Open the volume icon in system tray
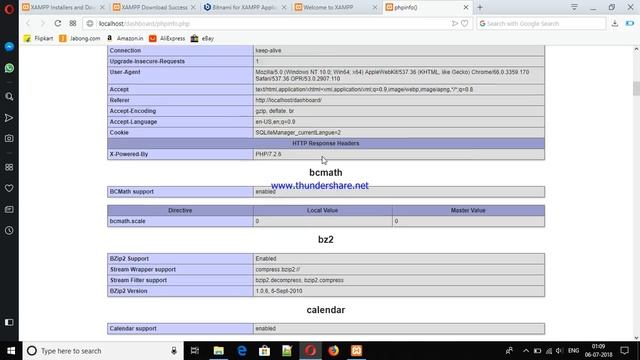This screenshot has height=360, width=640. 559,351
